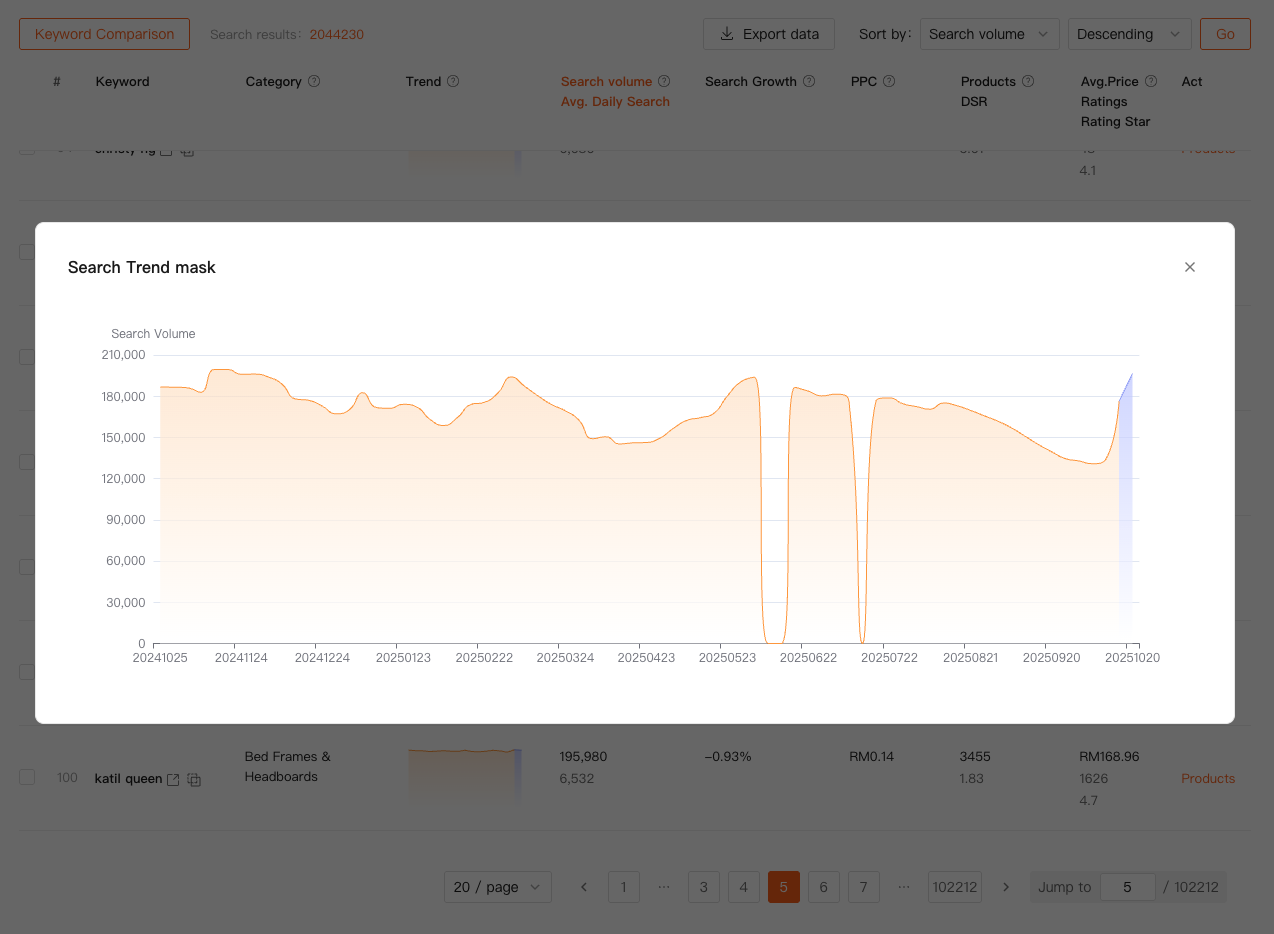The height and width of the screenshot is (934, 1274).
Task: Tick the checkbox for row 100 katil queen
Action: coord(27,777)
